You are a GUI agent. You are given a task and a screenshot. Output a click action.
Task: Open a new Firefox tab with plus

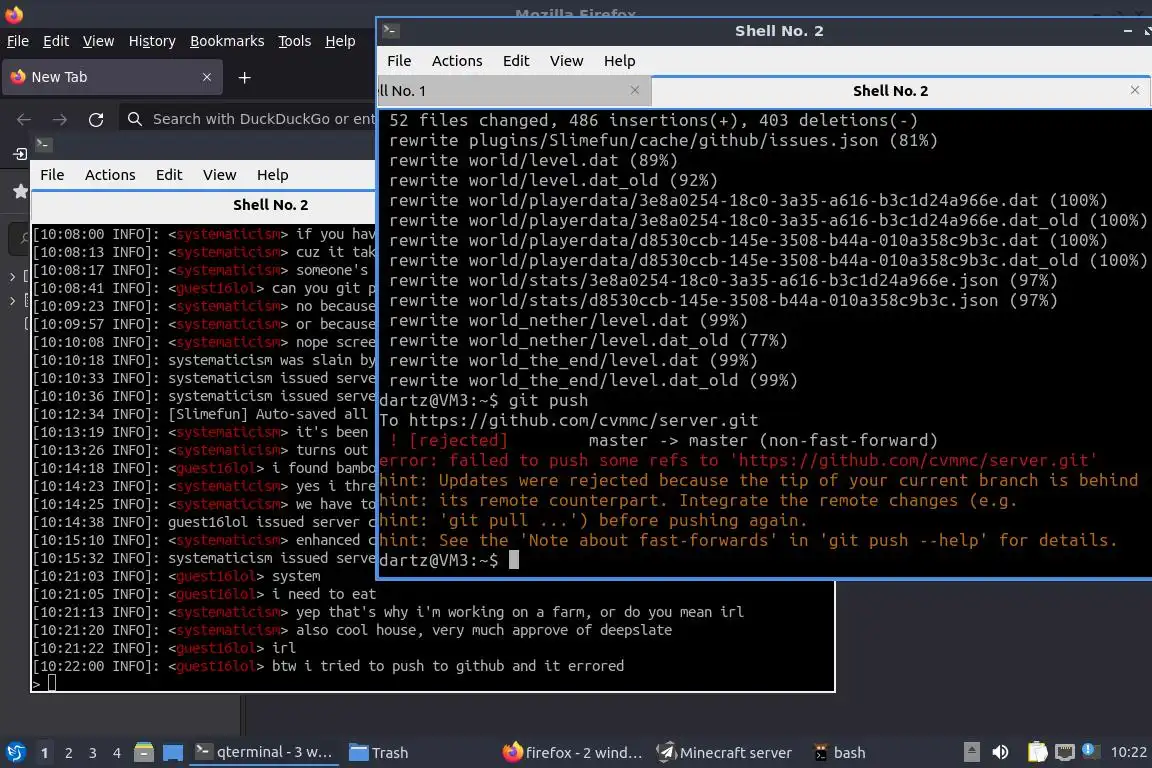pyautogui.click(x=245, y=77)
